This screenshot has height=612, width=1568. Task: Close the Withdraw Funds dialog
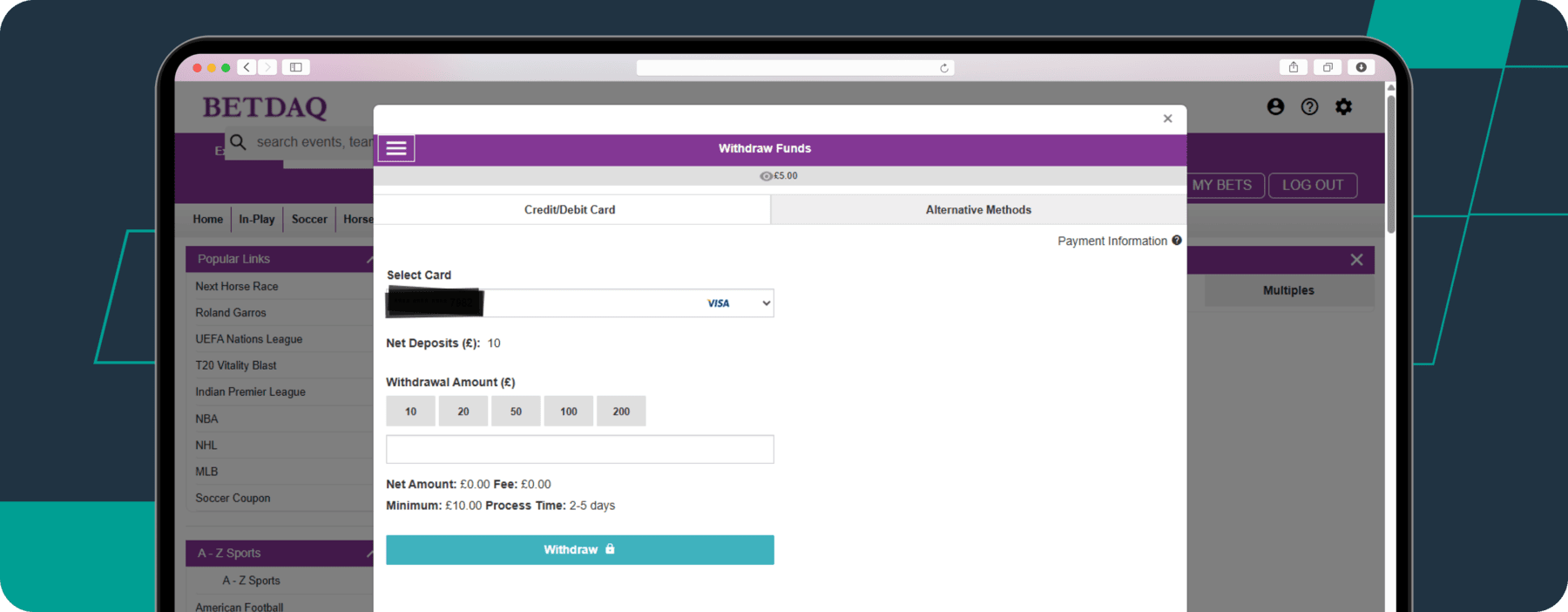[1167, 119]
